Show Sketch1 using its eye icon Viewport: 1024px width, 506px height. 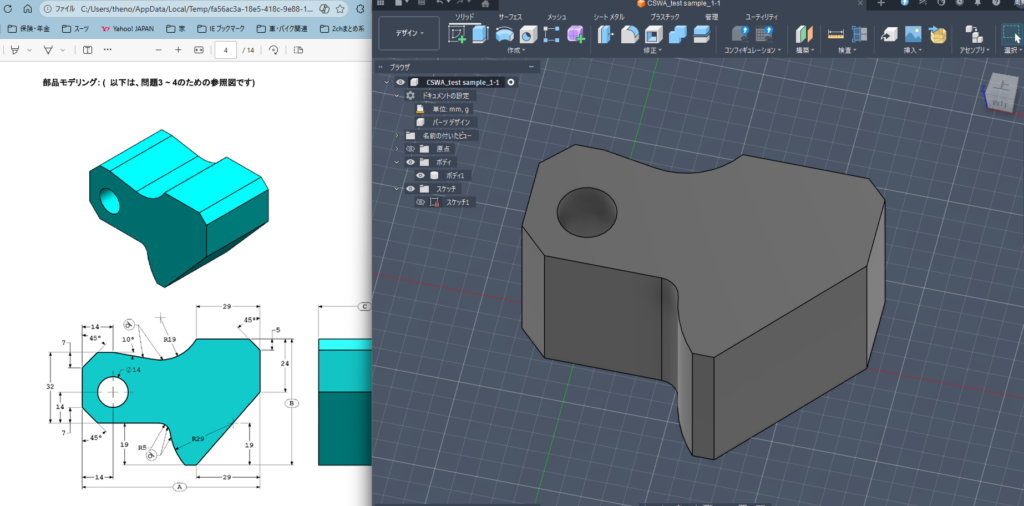(421, 202)
